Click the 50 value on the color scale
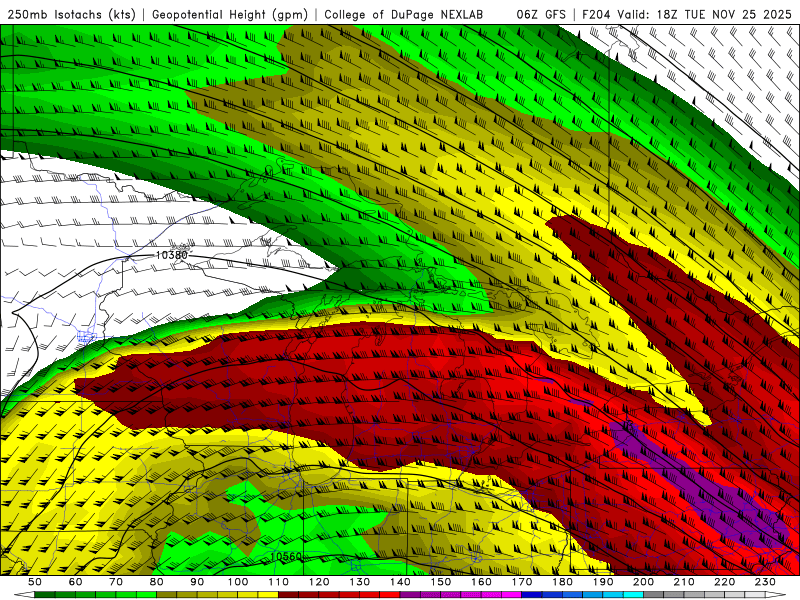Viewport: 800px width, 600px height. [35, 582]
